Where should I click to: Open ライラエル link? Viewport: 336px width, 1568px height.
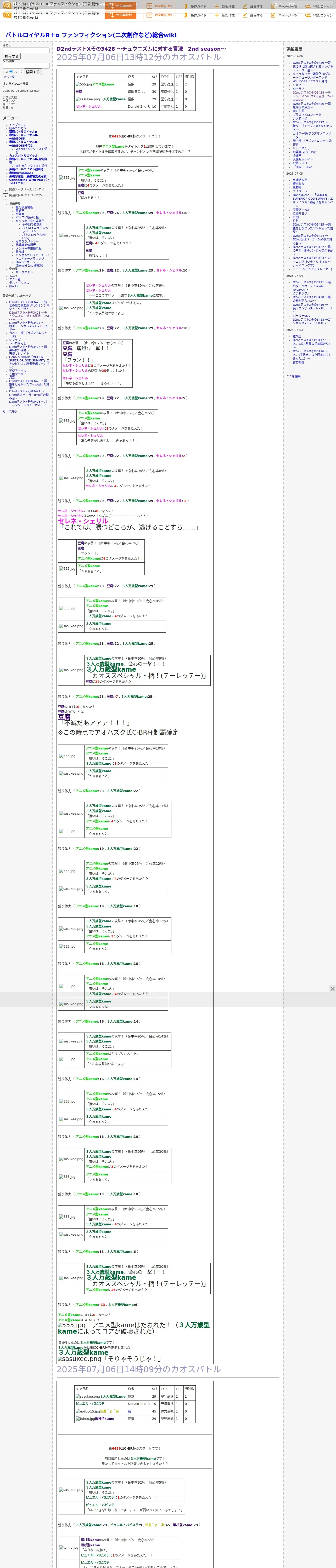click(300, 191)
